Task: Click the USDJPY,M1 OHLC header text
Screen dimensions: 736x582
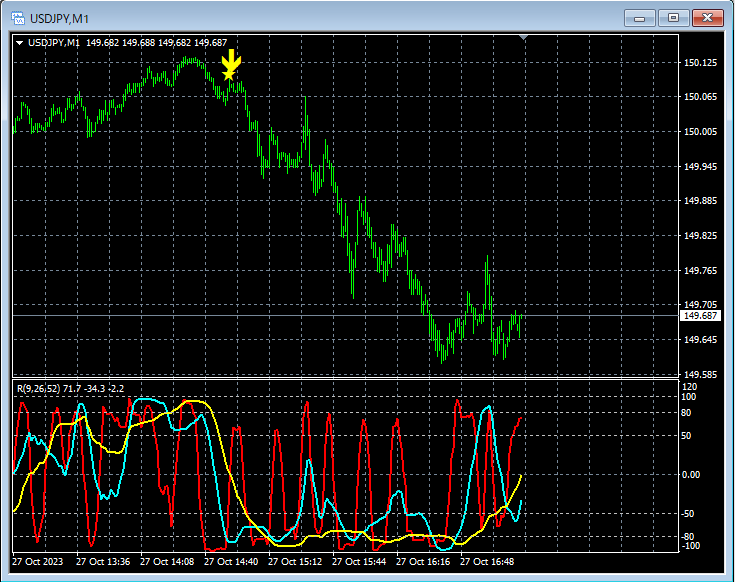Action: pyautogui.click(x=127, y=43)
